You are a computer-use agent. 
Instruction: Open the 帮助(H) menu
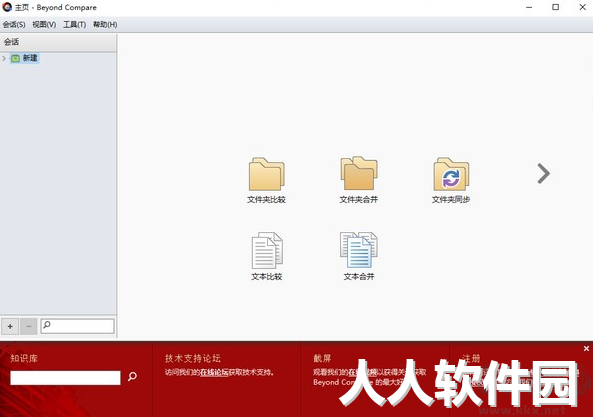(x=105, y=25)
